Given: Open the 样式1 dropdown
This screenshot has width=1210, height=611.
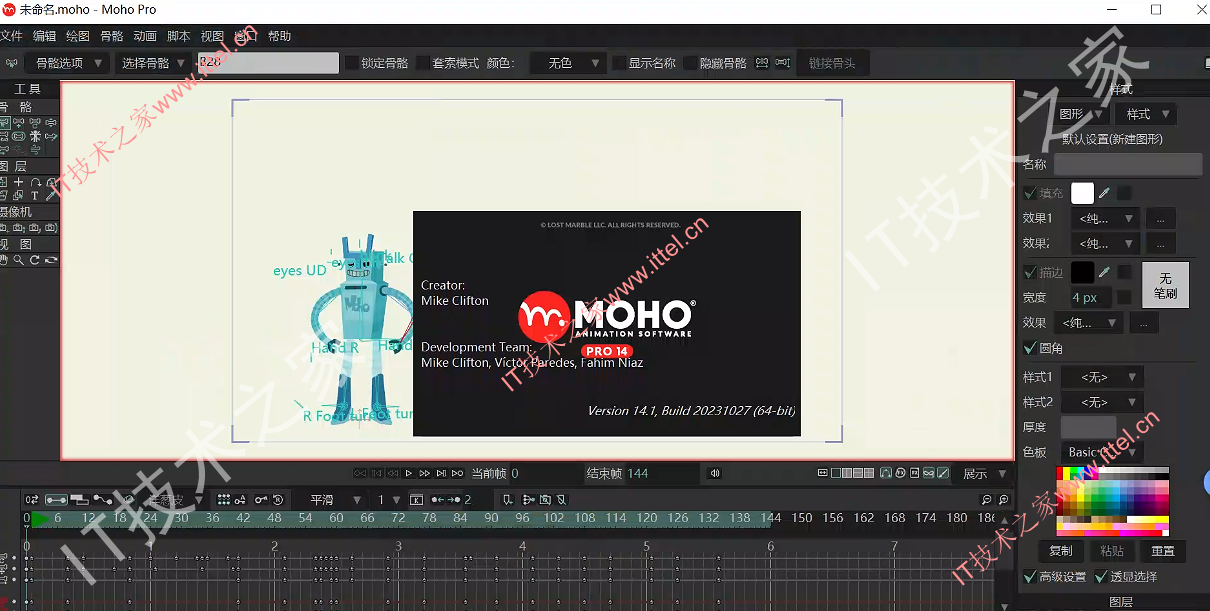Looking at the screenshot, I should [x=1103, y=377].
